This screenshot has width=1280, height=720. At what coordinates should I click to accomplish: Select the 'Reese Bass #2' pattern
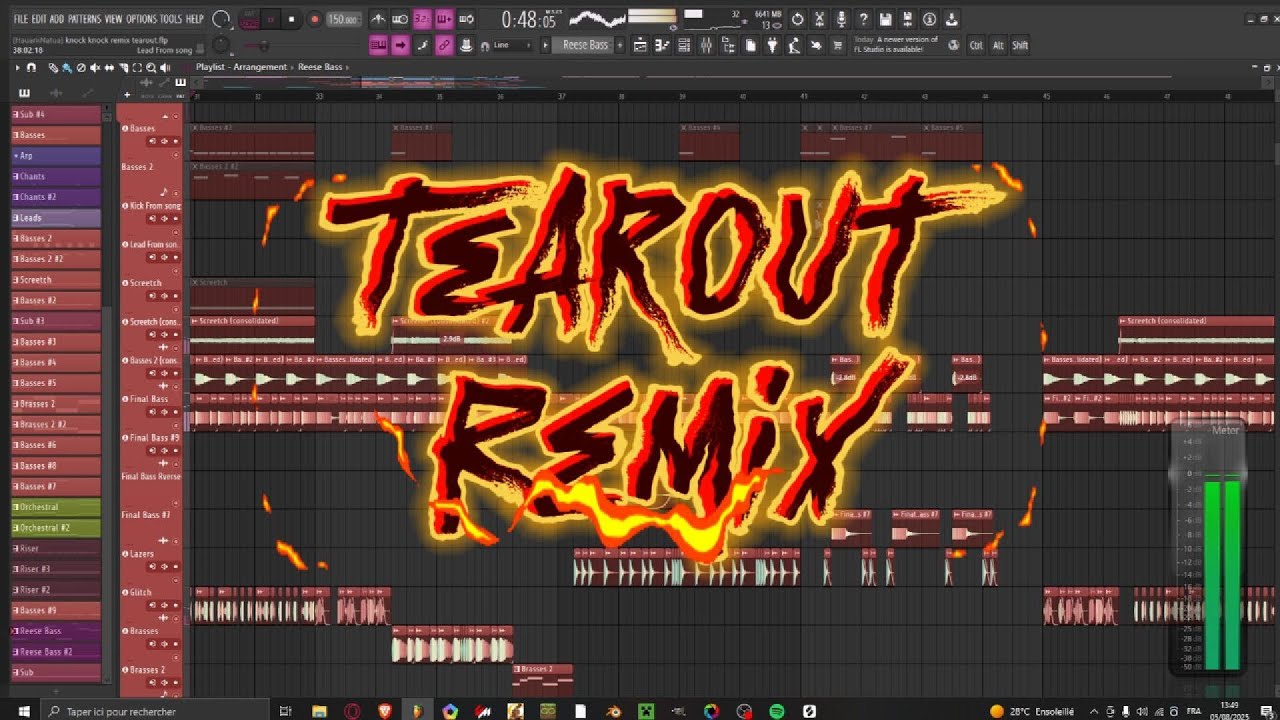click(56, 652)
